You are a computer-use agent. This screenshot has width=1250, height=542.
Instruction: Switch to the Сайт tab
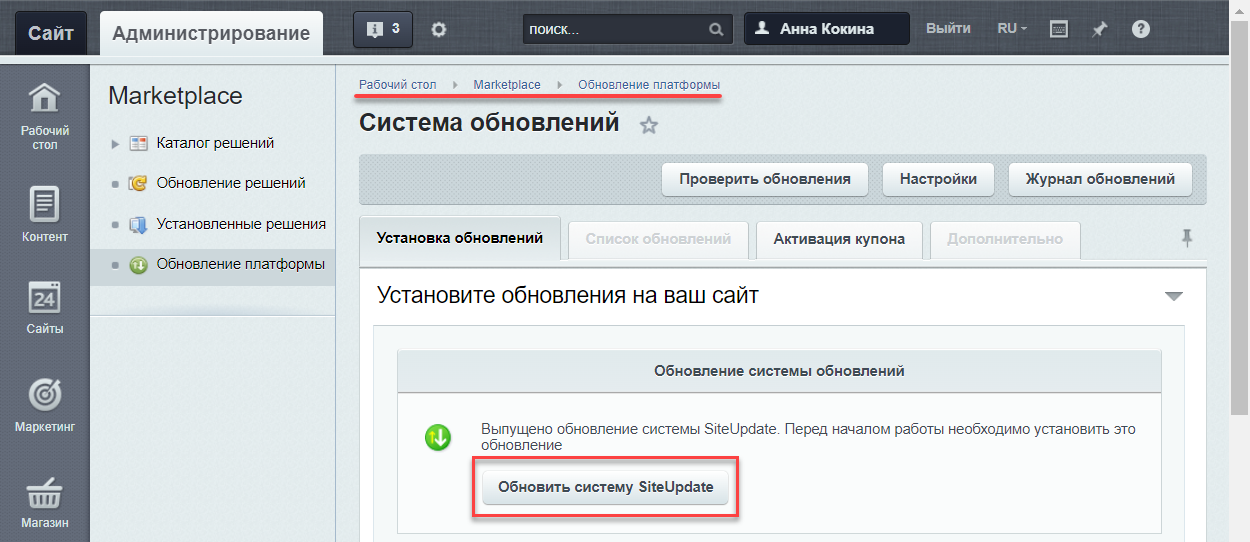(x=50, y=33)
